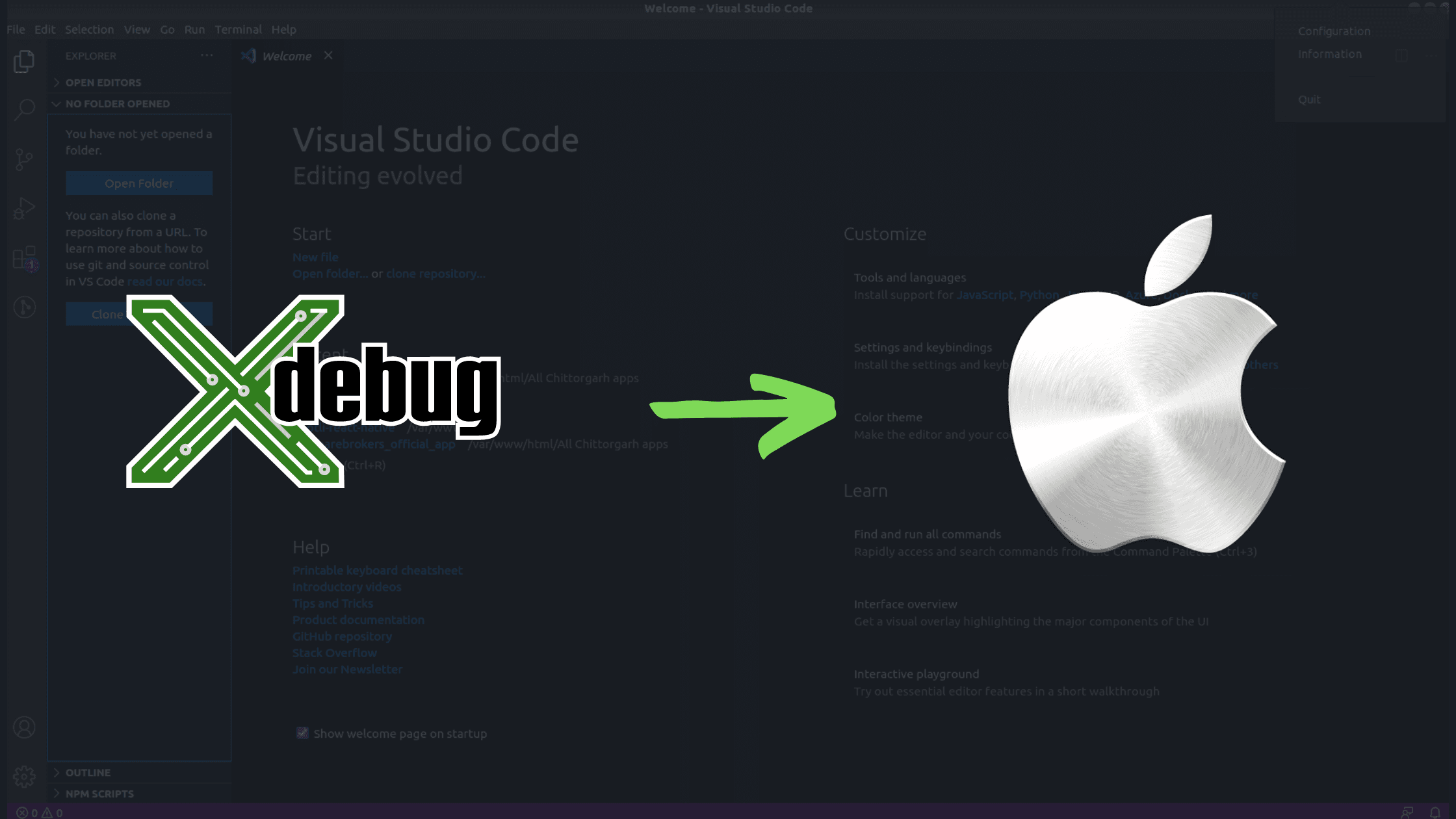Open the Accounts icon
This screenshot has height=819, width=1456.
click(24, 727)
